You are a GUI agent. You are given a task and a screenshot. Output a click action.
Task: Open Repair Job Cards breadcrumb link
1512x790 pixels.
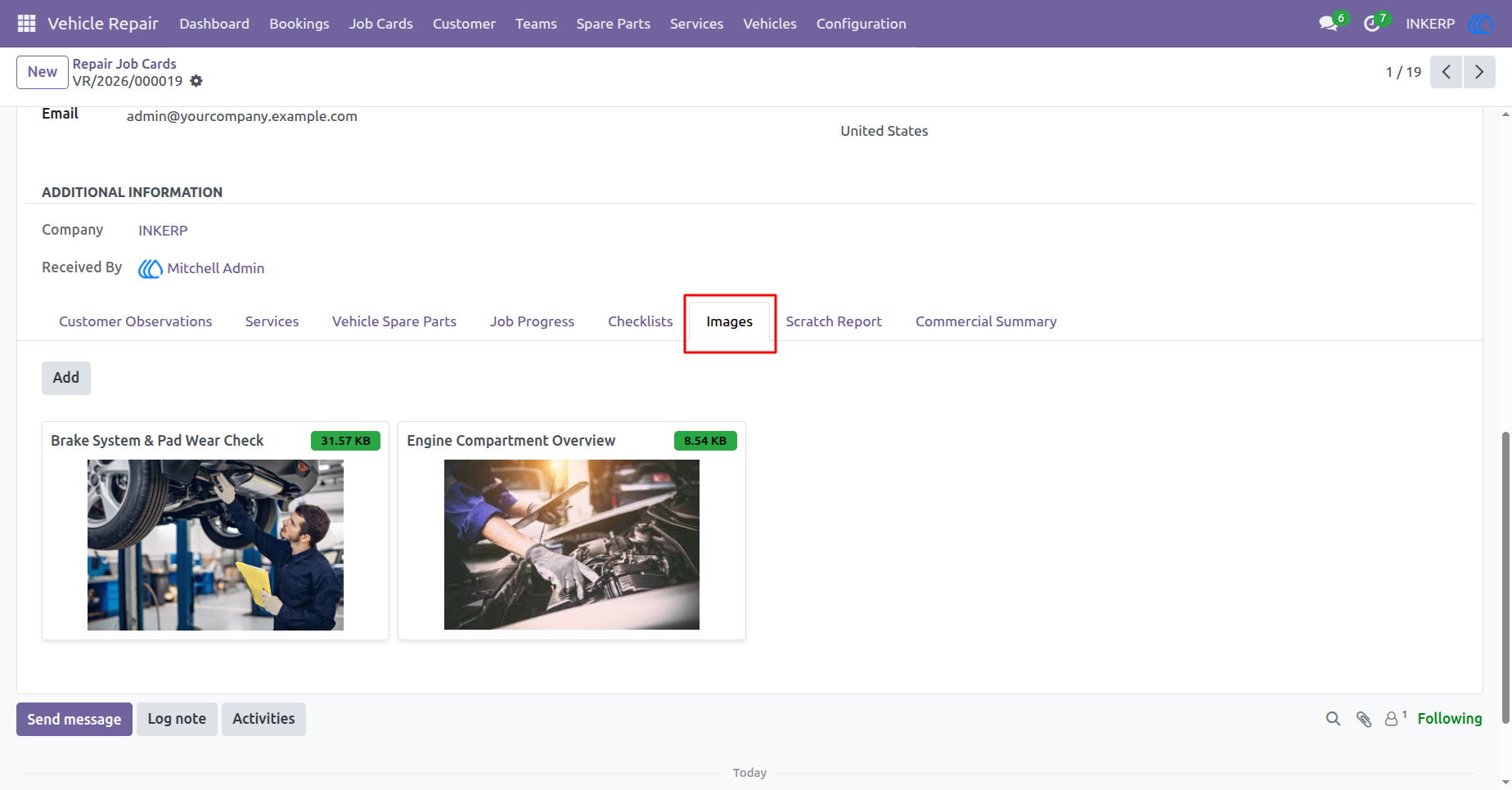pos(124,64)
